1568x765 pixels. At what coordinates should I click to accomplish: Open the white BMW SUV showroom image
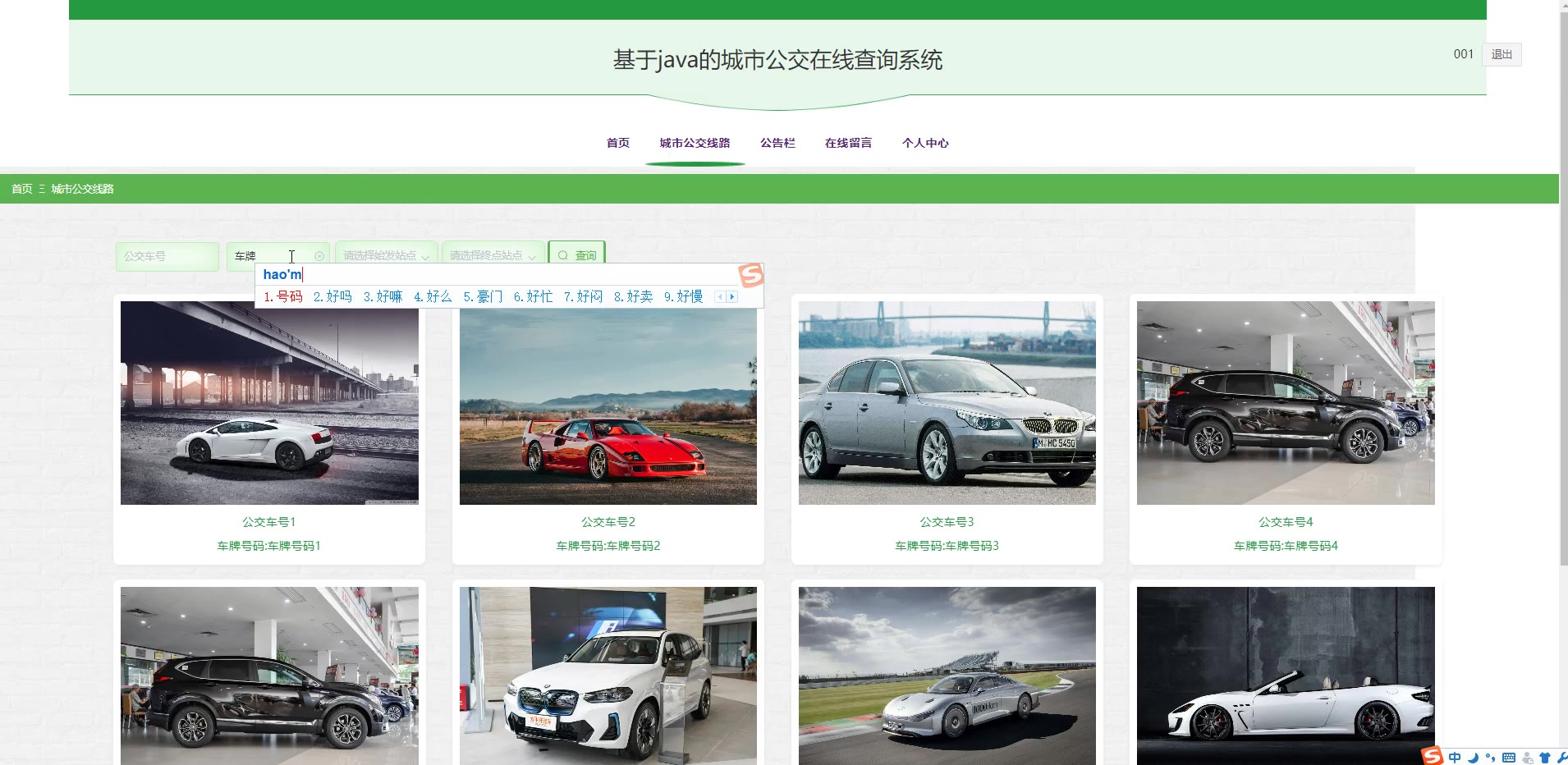[608, 676]
